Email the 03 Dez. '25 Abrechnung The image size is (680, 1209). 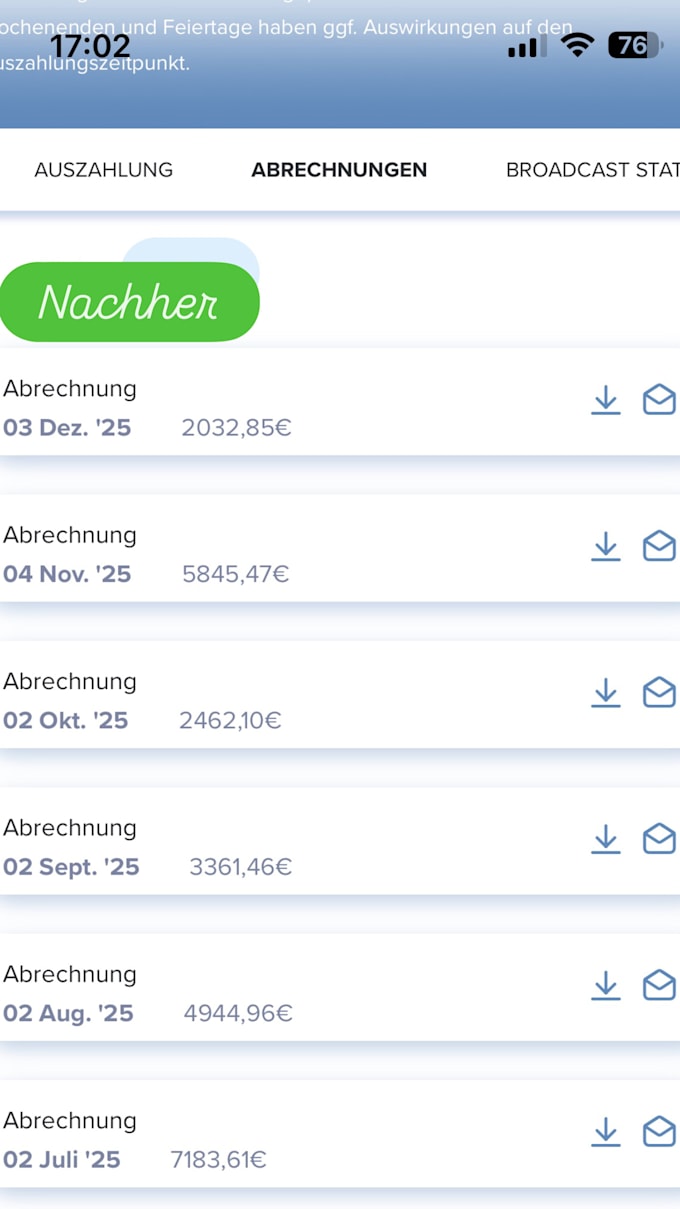click(659, 401)
